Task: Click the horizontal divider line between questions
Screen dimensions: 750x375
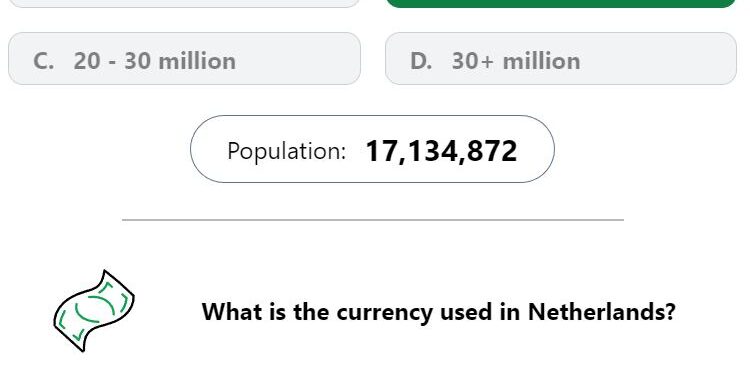Action: (373, 220)
